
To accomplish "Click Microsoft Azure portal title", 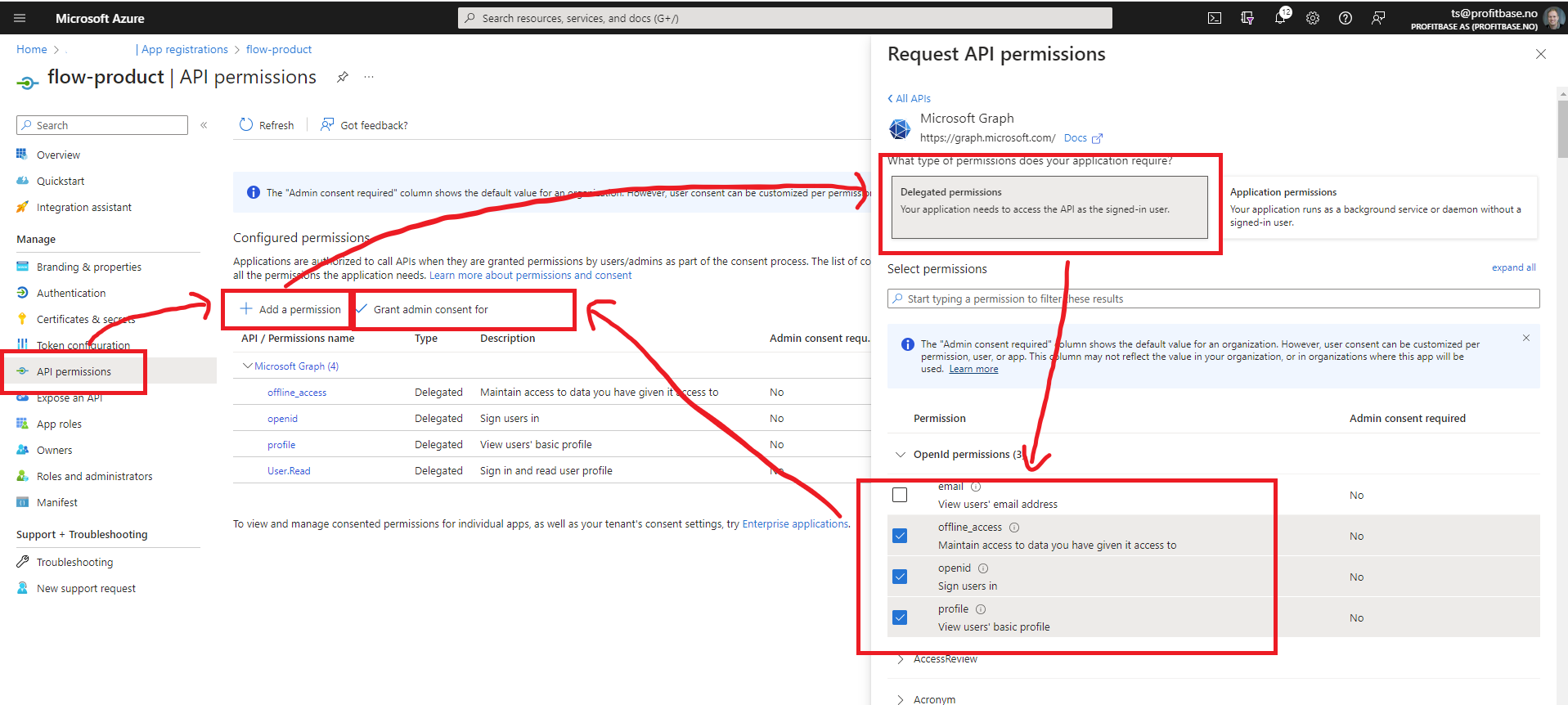I will [x=100, y=18].
